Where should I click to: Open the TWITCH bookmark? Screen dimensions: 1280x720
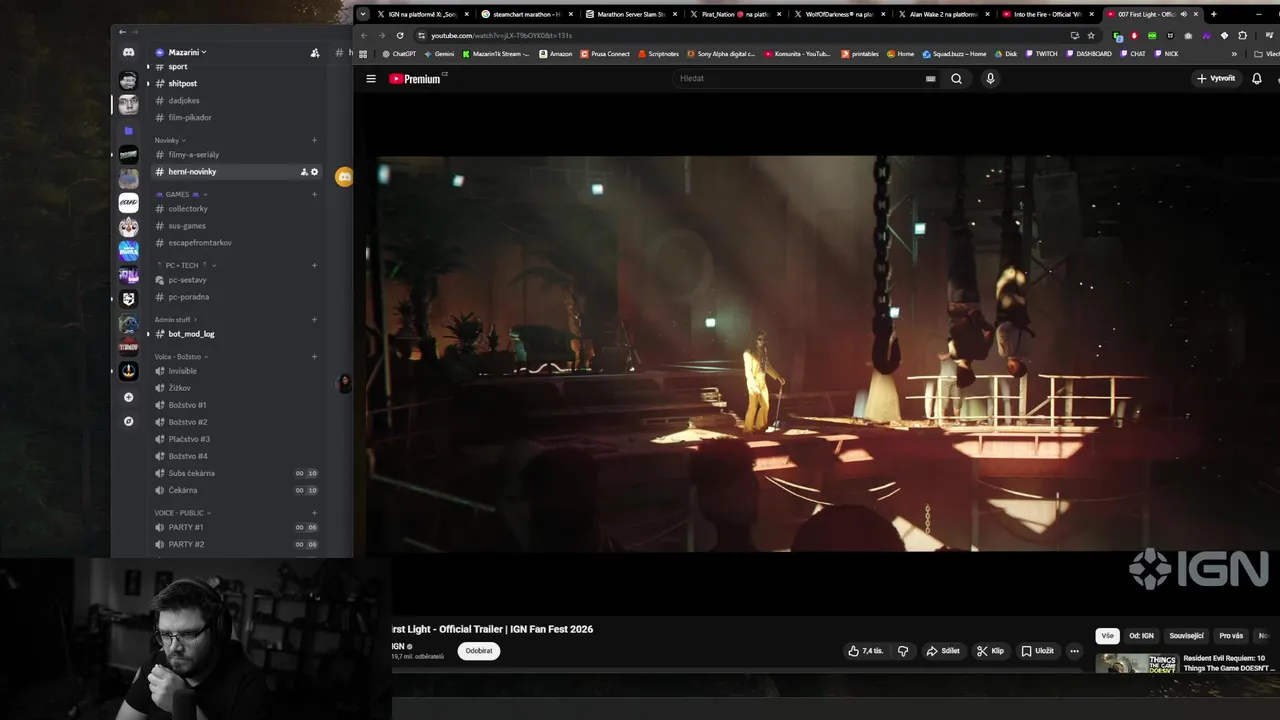tap(1041, 54)
